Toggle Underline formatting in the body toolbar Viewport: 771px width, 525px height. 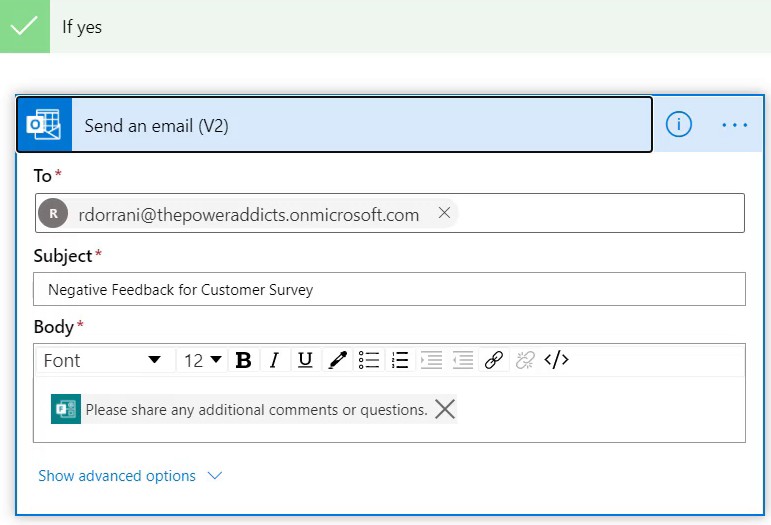click(x=305, y=360)
